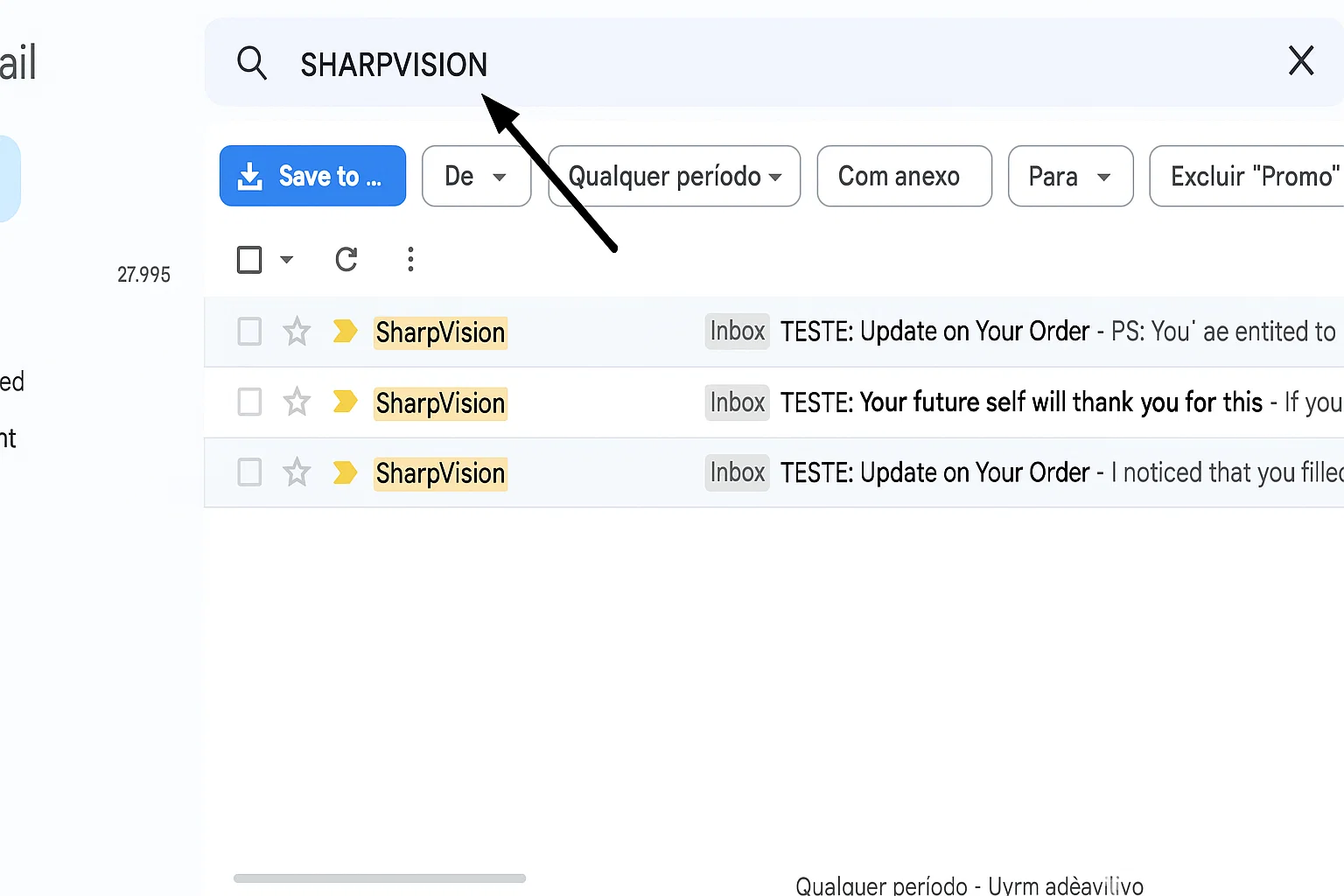Screen dimensions: 1344x896
Task: Open the three-dot more options menu
Action: [410, 259]
